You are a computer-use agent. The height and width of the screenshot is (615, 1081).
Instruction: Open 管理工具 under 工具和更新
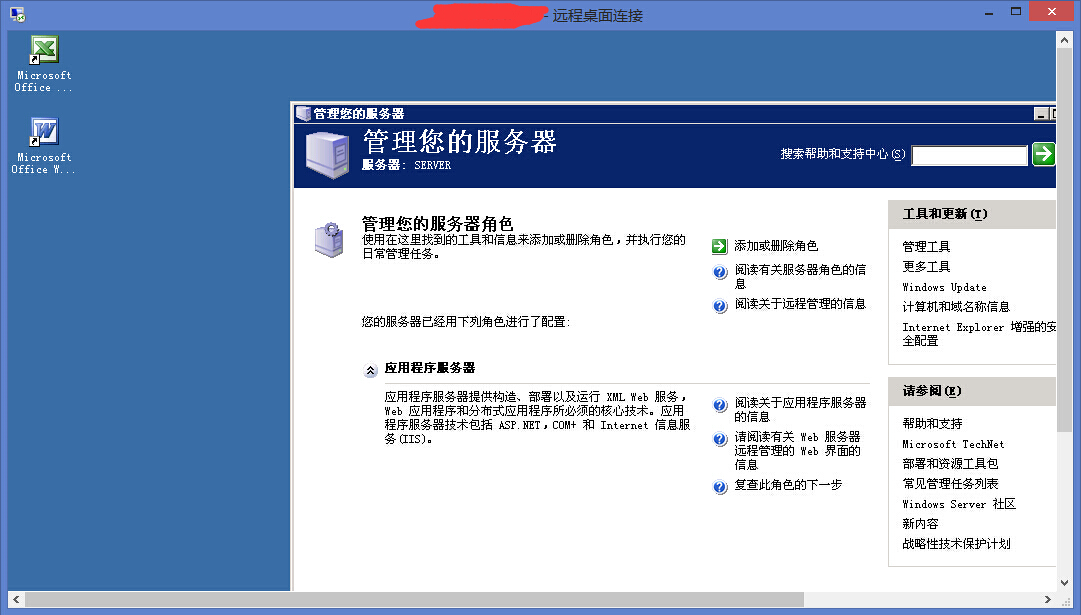click(926, 246)
